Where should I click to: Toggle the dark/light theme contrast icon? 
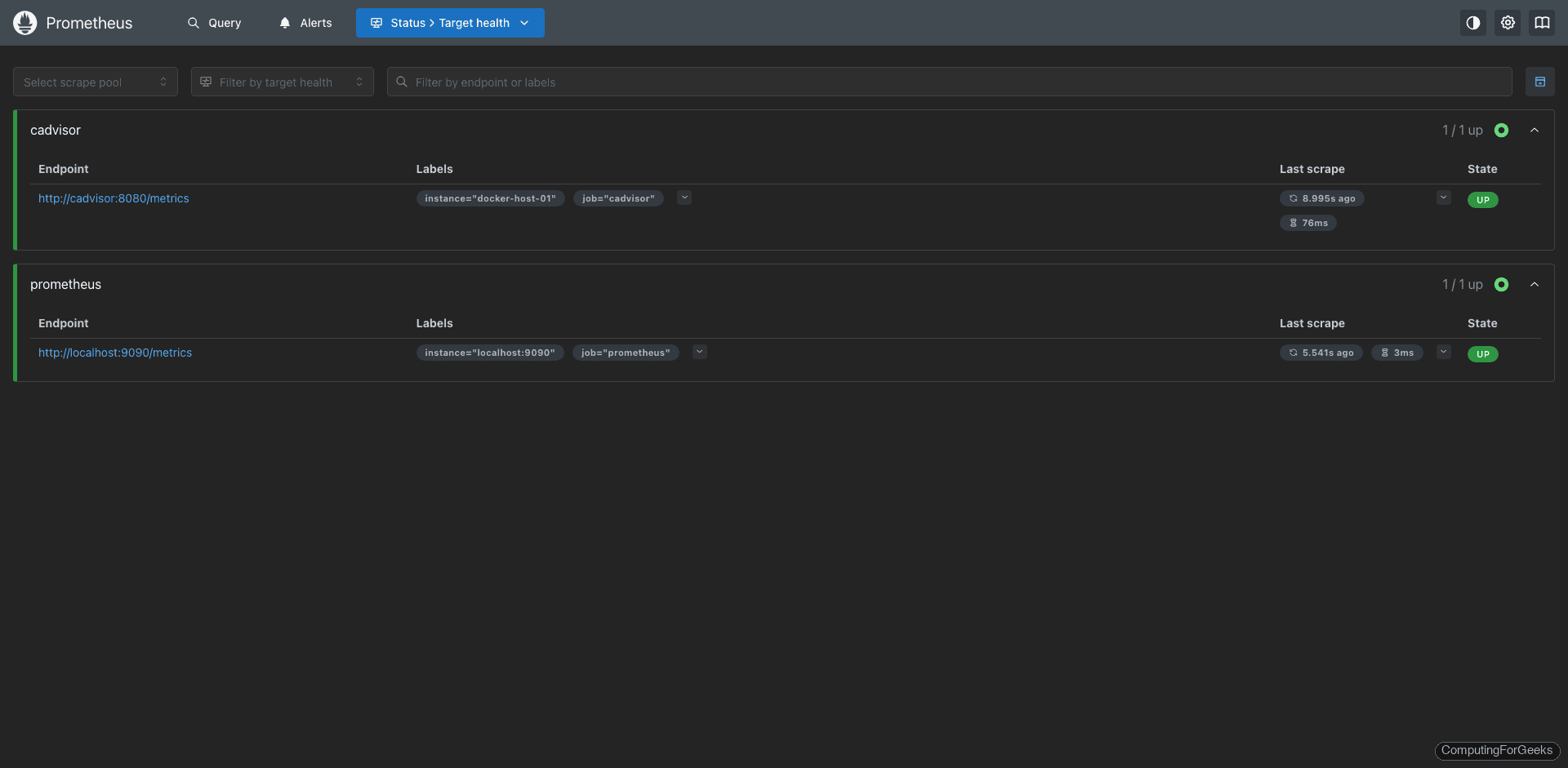coord(1472,23)
